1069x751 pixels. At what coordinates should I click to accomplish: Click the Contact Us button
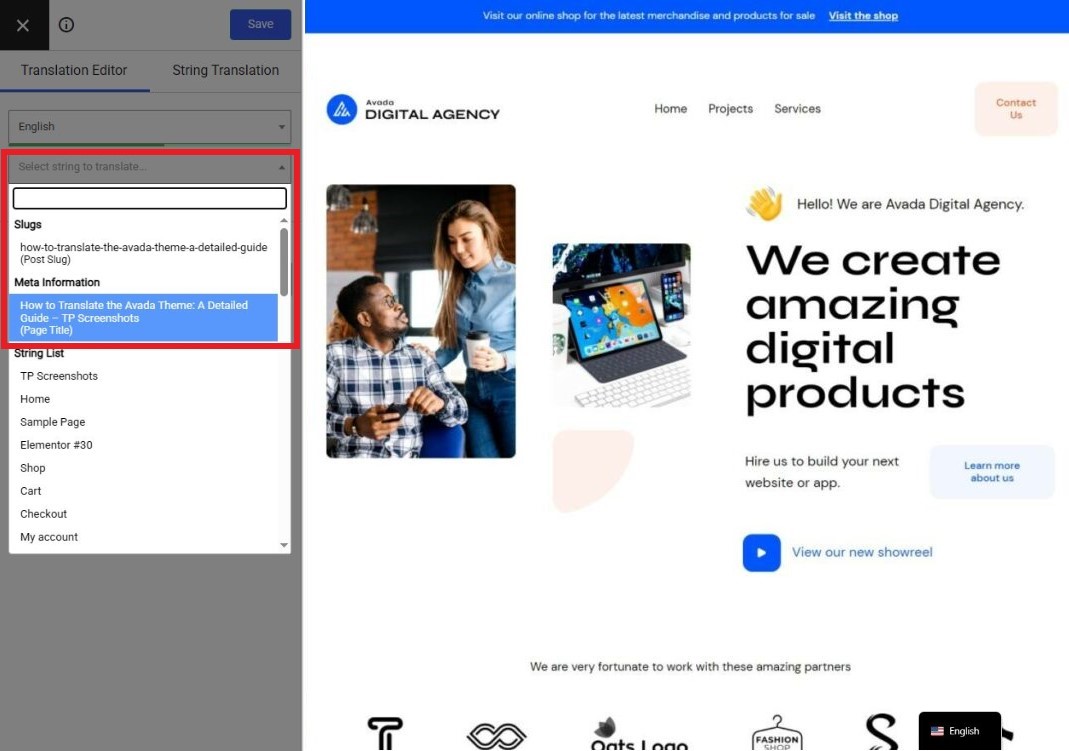(x=1015, y=109)
